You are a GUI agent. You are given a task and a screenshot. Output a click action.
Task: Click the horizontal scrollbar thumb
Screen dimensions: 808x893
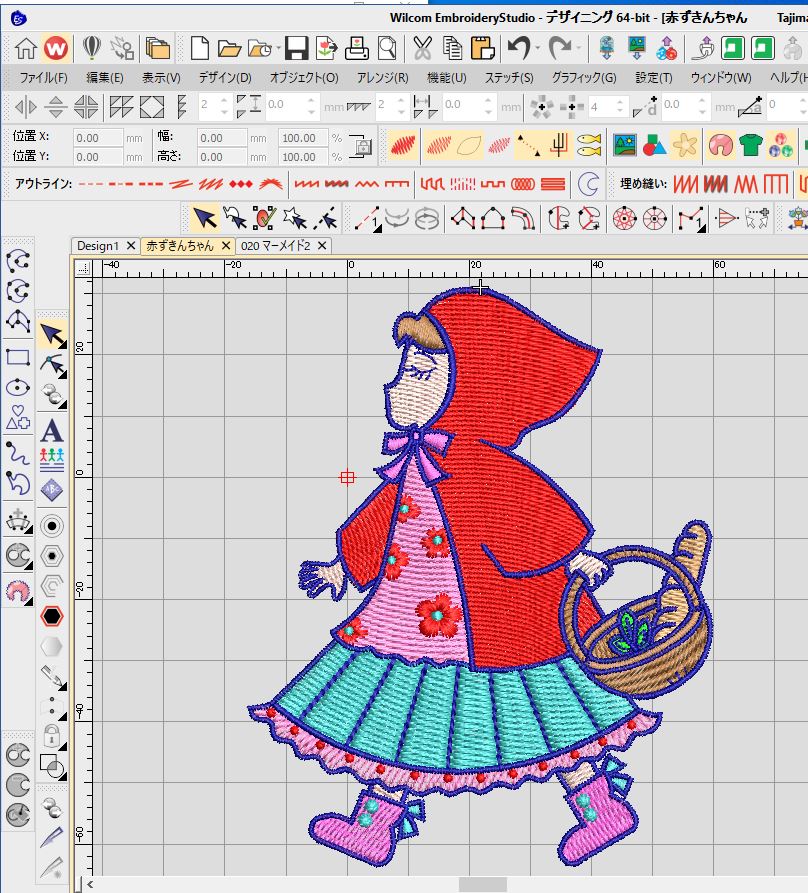(483, 884)
